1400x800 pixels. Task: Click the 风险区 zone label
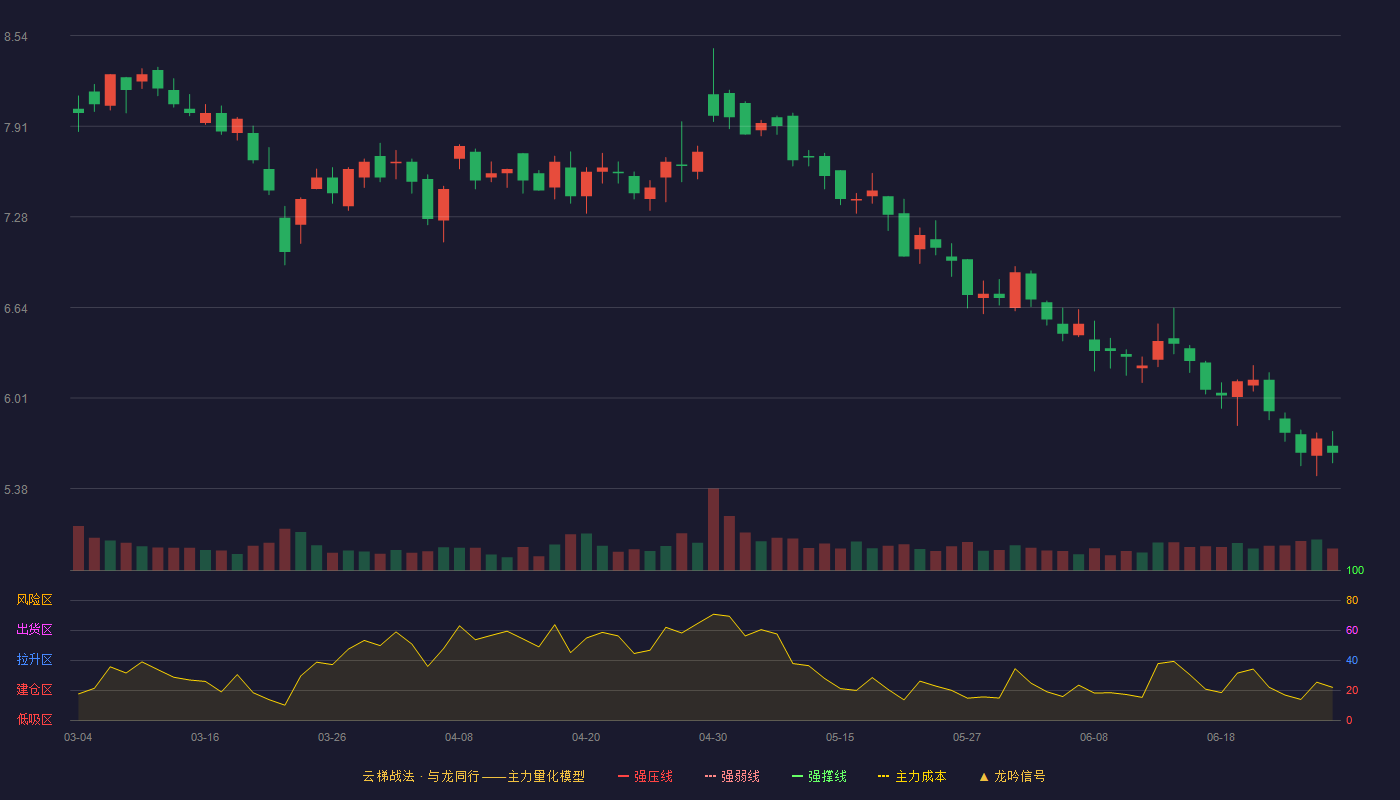tap(34, 600)
